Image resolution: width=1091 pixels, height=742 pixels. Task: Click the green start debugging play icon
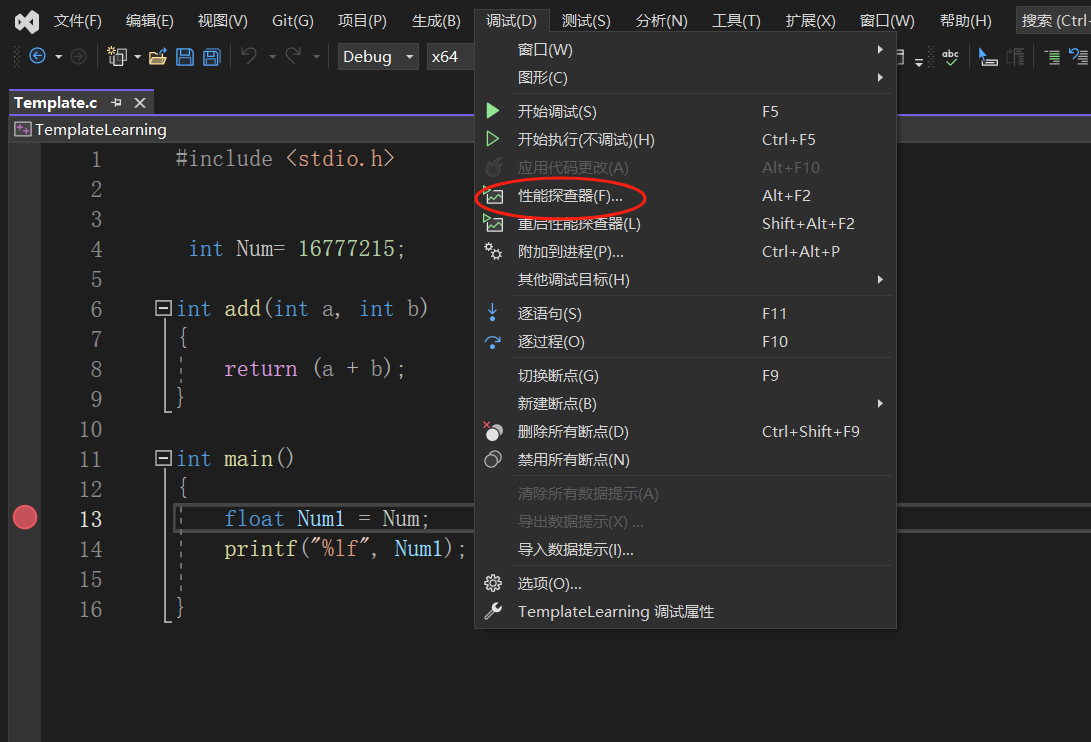tap(493, 111)
